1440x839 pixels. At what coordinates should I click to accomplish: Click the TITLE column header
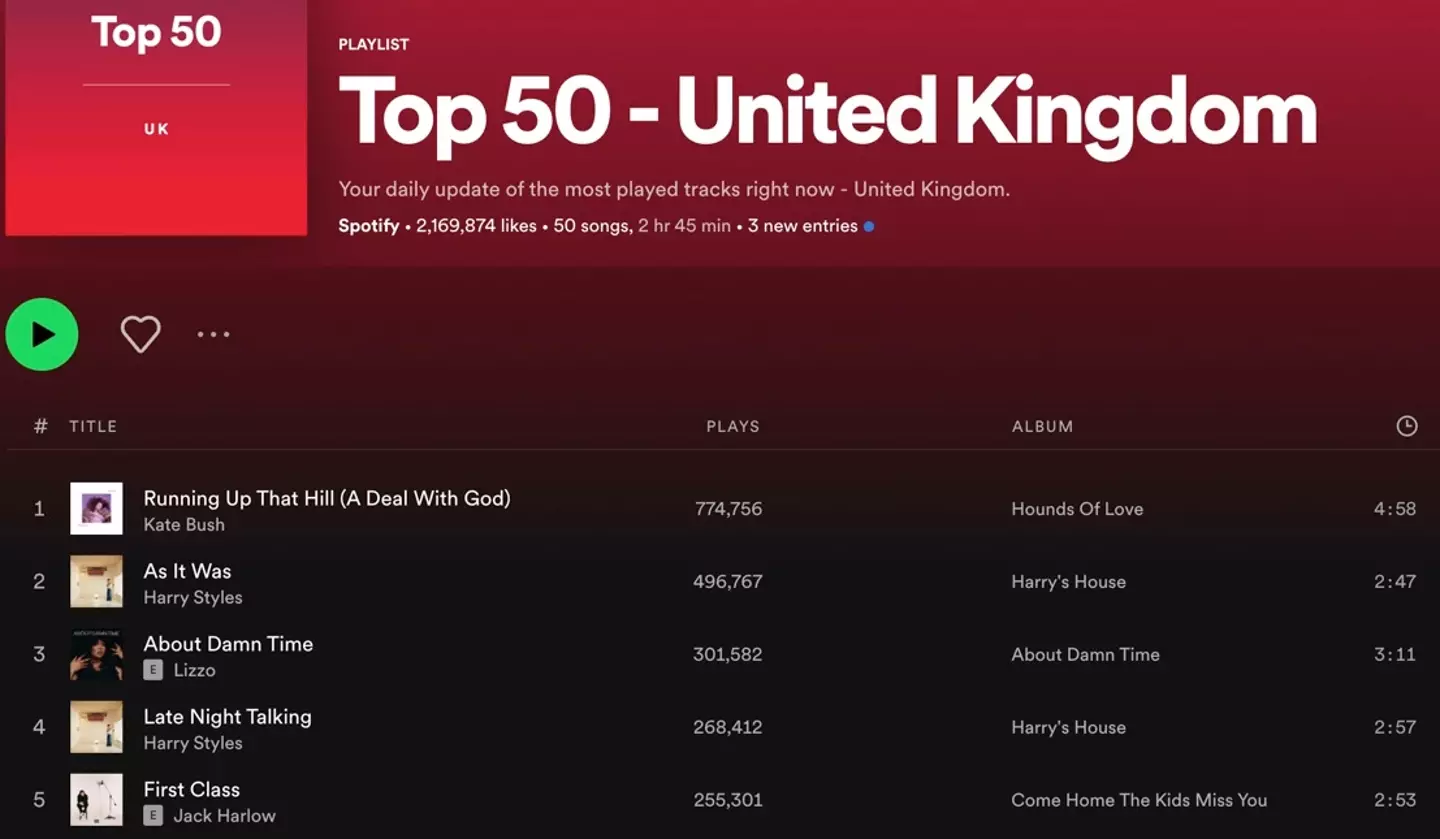pyautogui.click(x=93, y=426)
